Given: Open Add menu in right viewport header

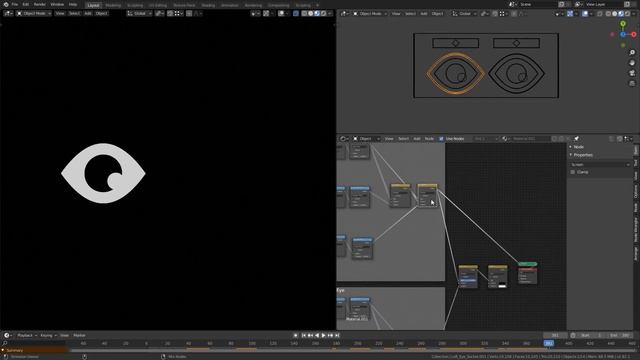Looking at the screenshot, I should point(424,13).
